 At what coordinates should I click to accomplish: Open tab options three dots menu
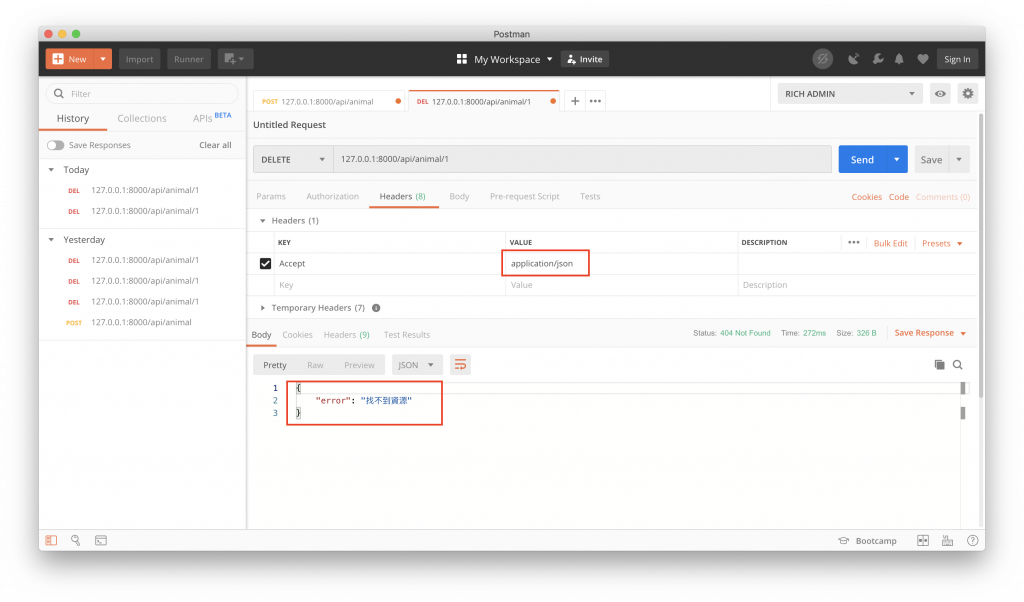[595, 101]
